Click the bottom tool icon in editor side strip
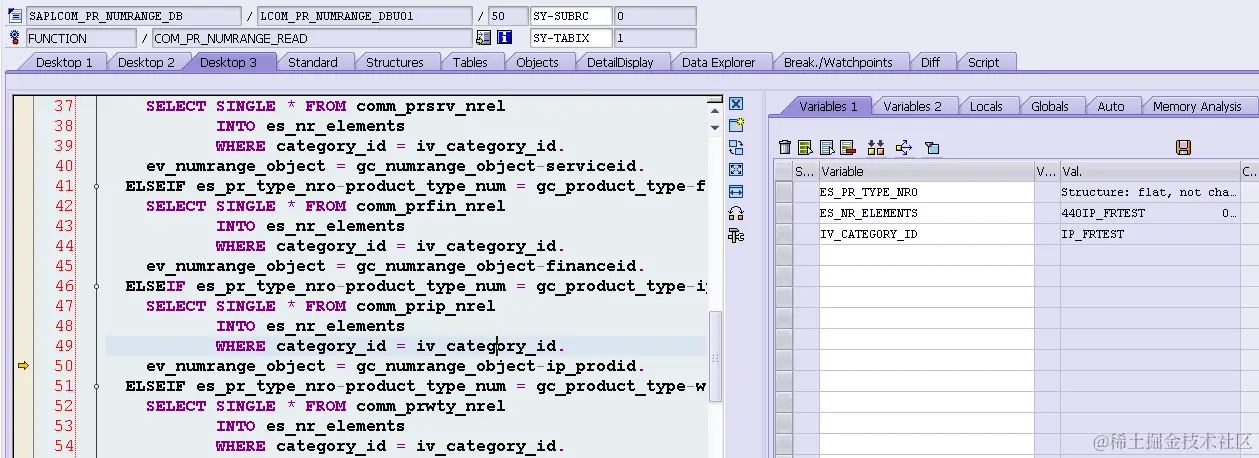 coord(736,235)
